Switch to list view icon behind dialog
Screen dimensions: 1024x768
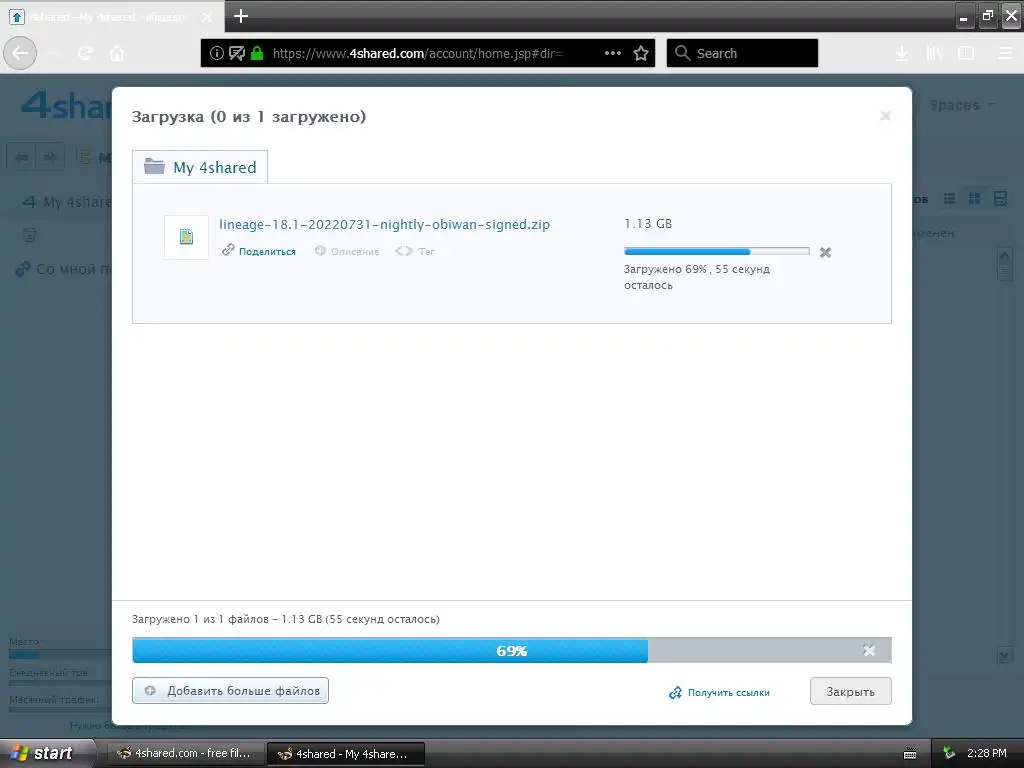coord(950,199)
